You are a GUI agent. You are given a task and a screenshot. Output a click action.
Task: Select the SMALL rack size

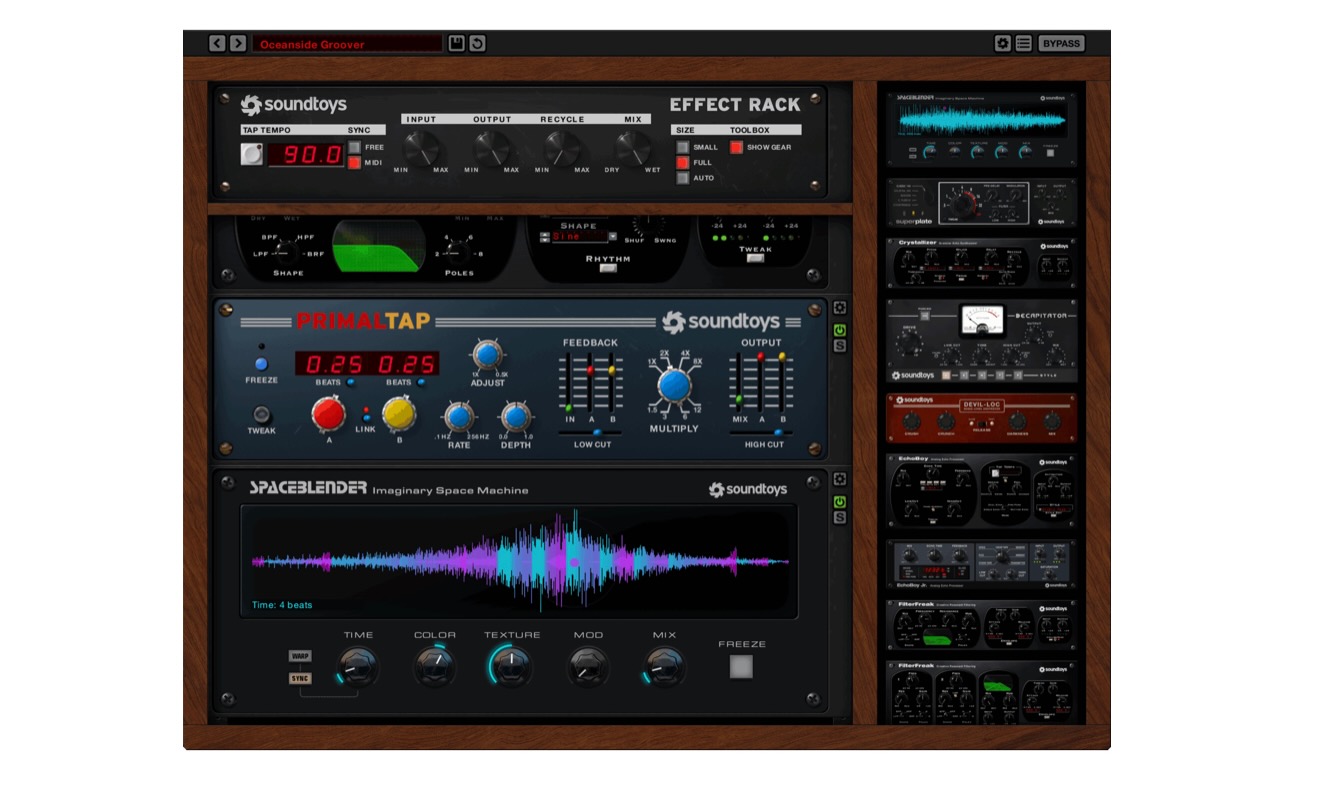(x=683, y=147)
